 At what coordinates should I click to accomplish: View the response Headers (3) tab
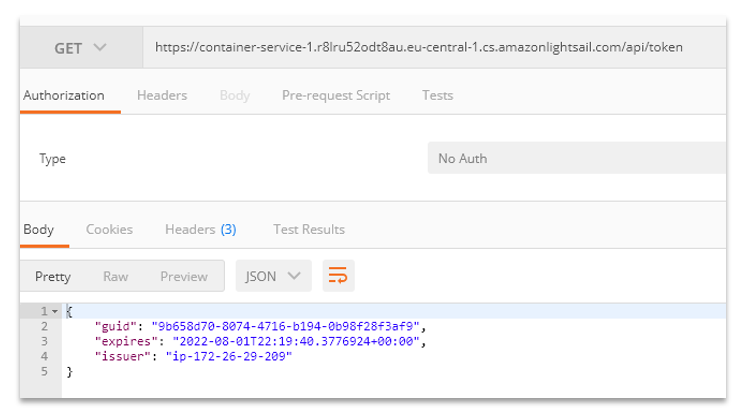200,230
